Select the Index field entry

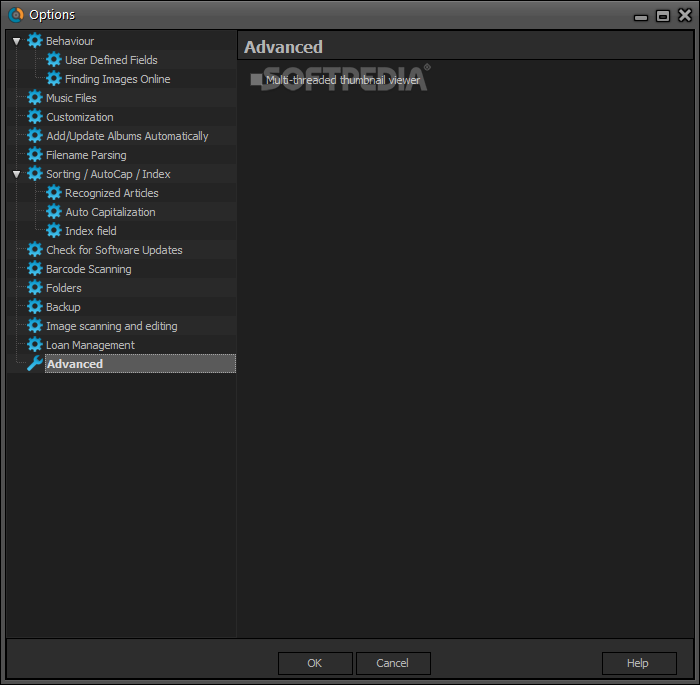(x=91, y=231)
